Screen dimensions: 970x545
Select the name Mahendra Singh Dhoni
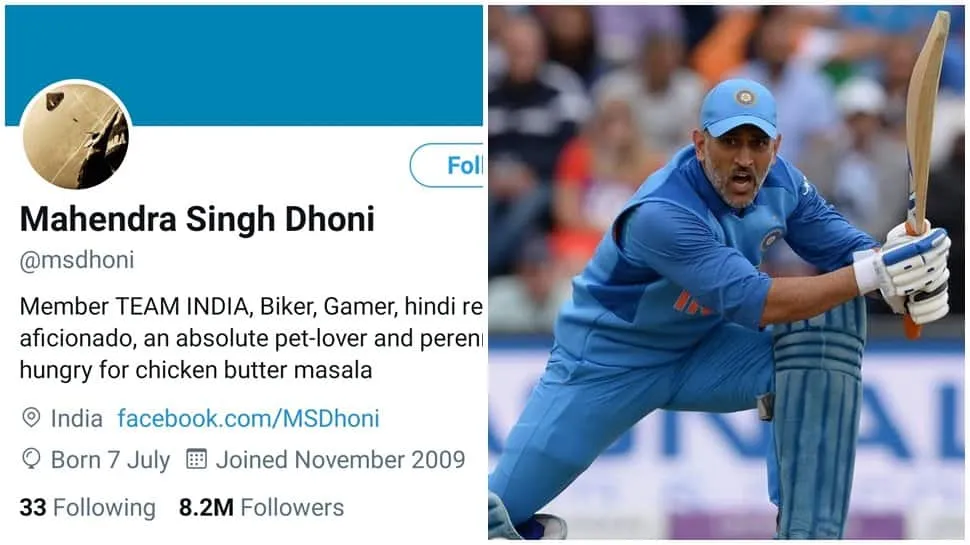197,219
